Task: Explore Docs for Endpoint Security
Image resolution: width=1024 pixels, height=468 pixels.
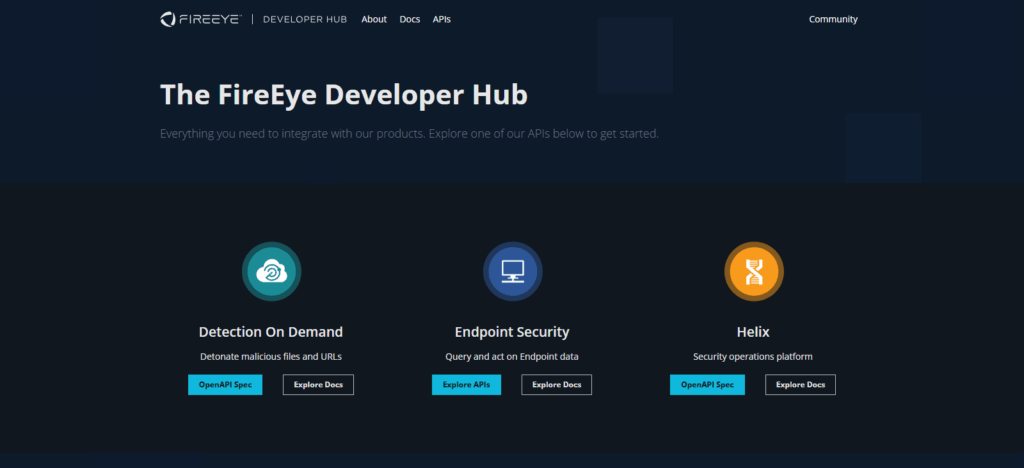Action: coord(557,385)
